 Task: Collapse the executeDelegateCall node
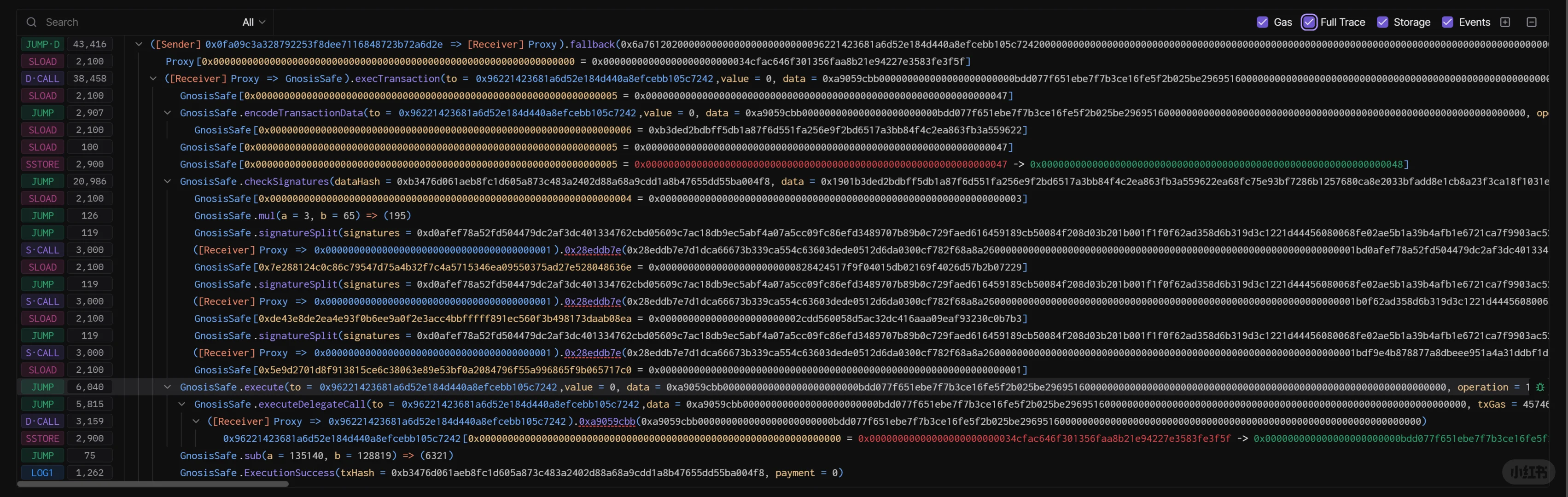(181, 404)
